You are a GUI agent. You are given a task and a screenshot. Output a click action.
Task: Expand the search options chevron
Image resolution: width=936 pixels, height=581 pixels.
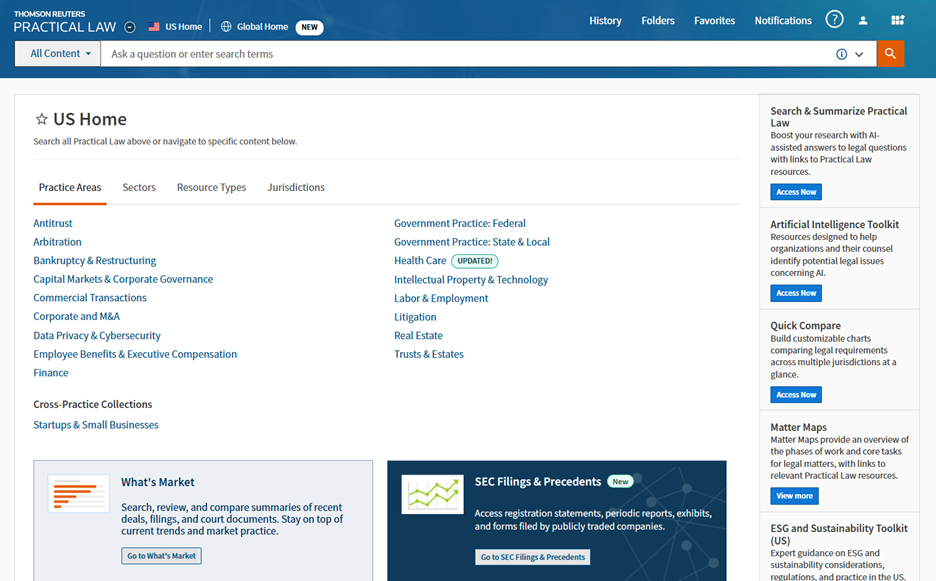pos(859,54)
